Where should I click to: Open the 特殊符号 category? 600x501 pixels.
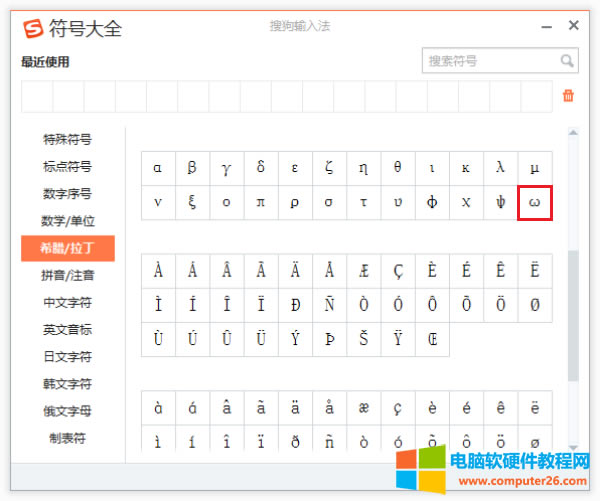68,139
